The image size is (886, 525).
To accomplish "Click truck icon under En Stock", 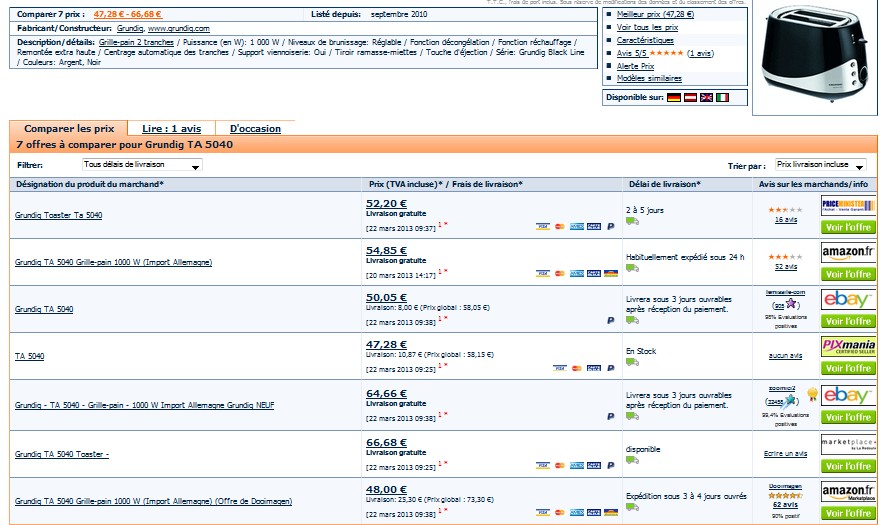I will 632,362.
